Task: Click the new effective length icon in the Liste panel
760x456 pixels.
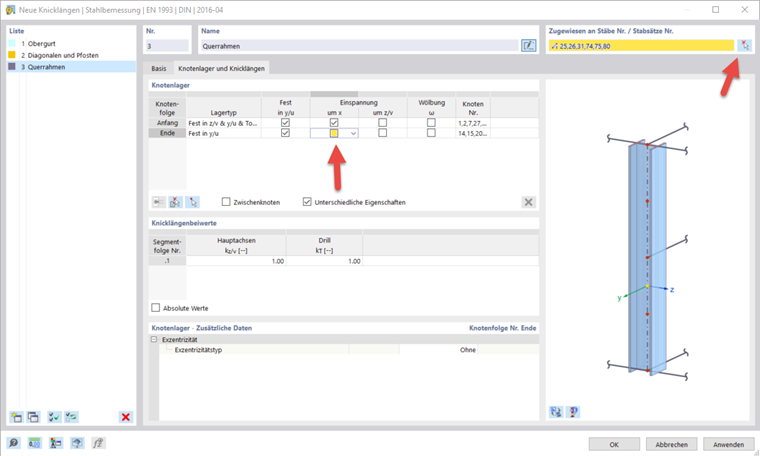Action: pyautogui.click(x=16, y=417)
